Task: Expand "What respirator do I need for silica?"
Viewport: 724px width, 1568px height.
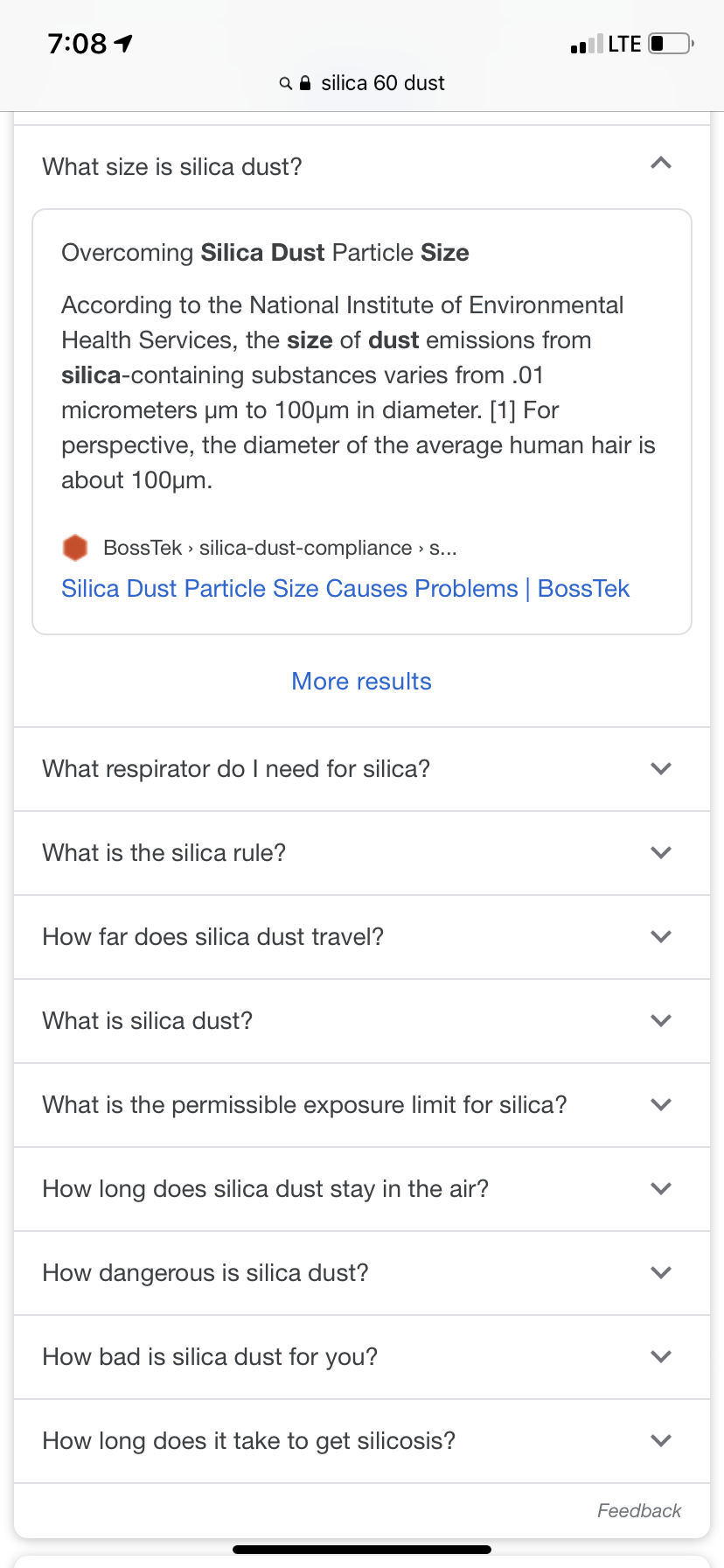Action: coord(661,769)
